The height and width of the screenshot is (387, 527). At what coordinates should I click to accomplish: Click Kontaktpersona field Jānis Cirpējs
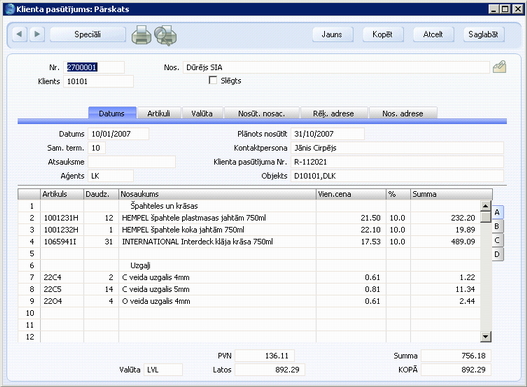397,148
